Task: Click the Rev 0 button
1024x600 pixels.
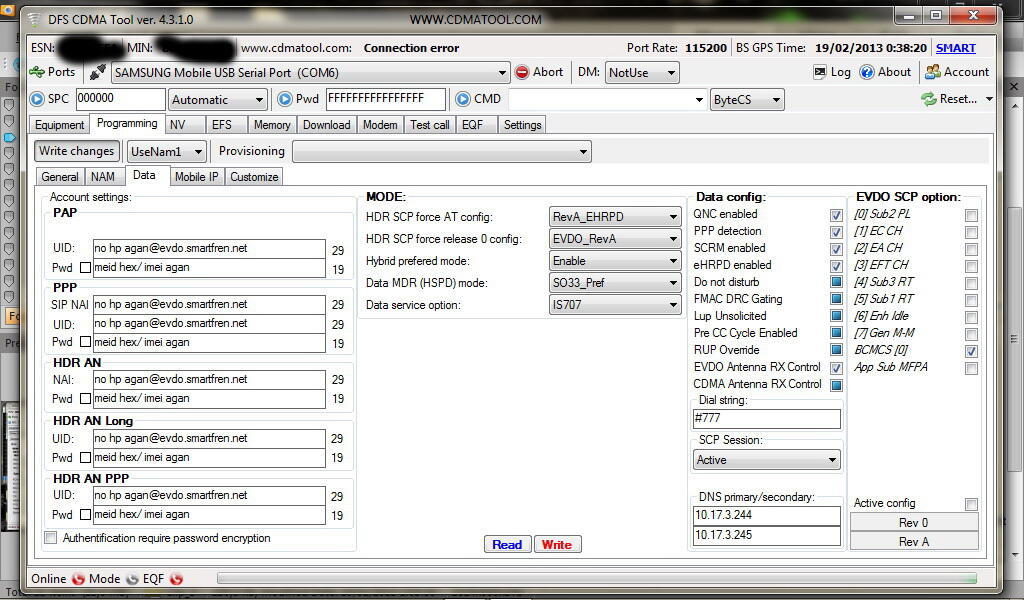Action: [x=914, y=522]
